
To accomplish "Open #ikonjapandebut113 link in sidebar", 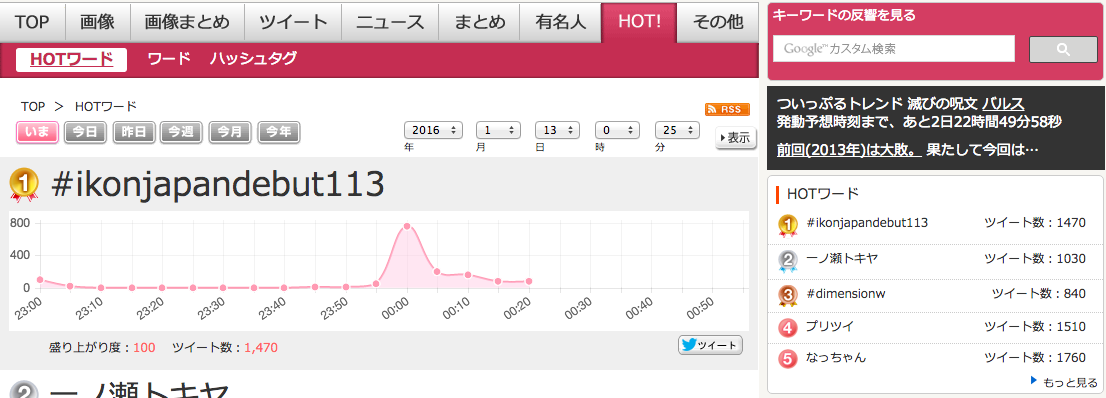I will click(866, 223).
